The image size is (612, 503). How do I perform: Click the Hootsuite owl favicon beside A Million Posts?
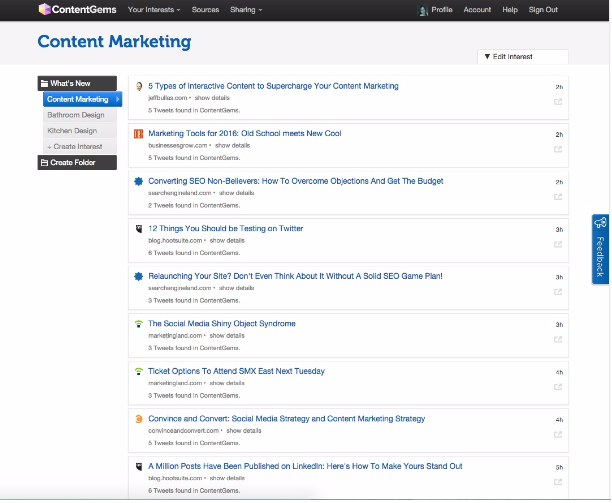139,466
